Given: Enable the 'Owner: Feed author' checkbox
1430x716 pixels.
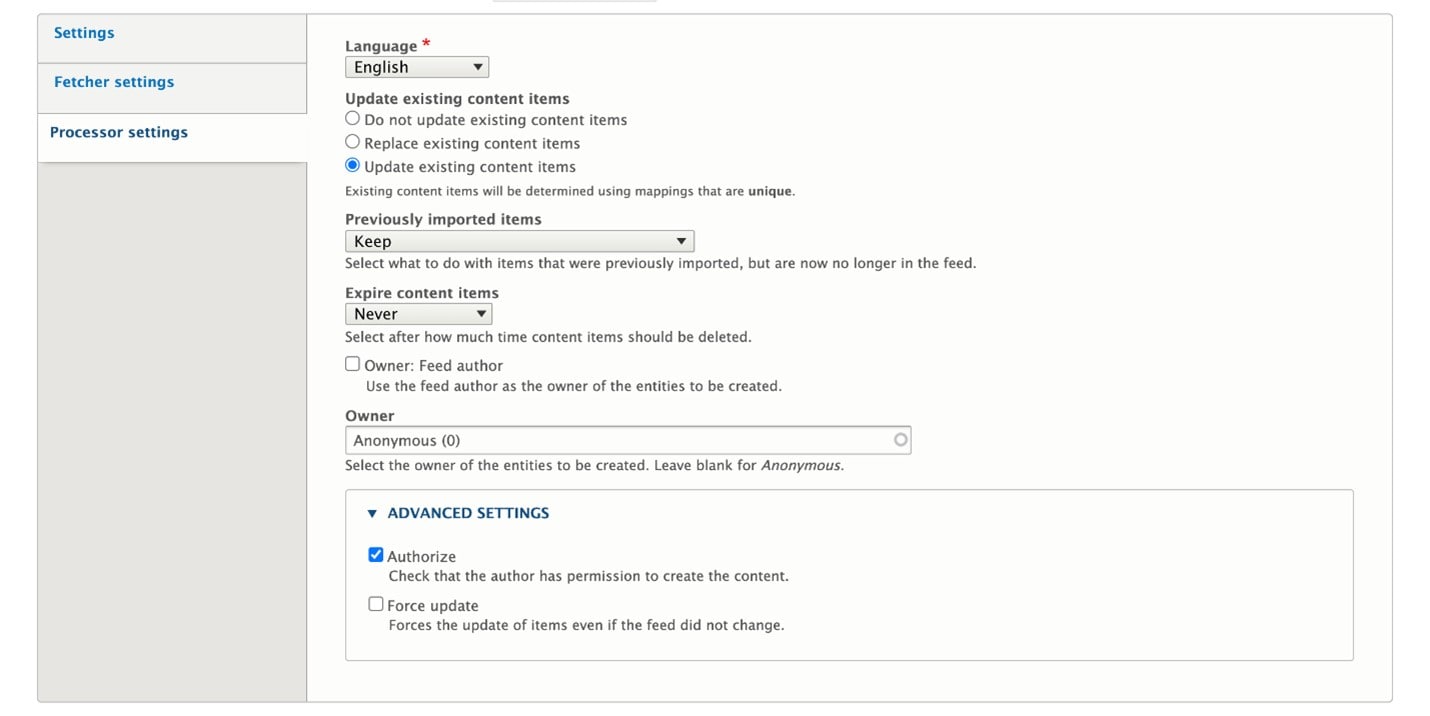Looking at the screenshot, I should coord(352,365).
